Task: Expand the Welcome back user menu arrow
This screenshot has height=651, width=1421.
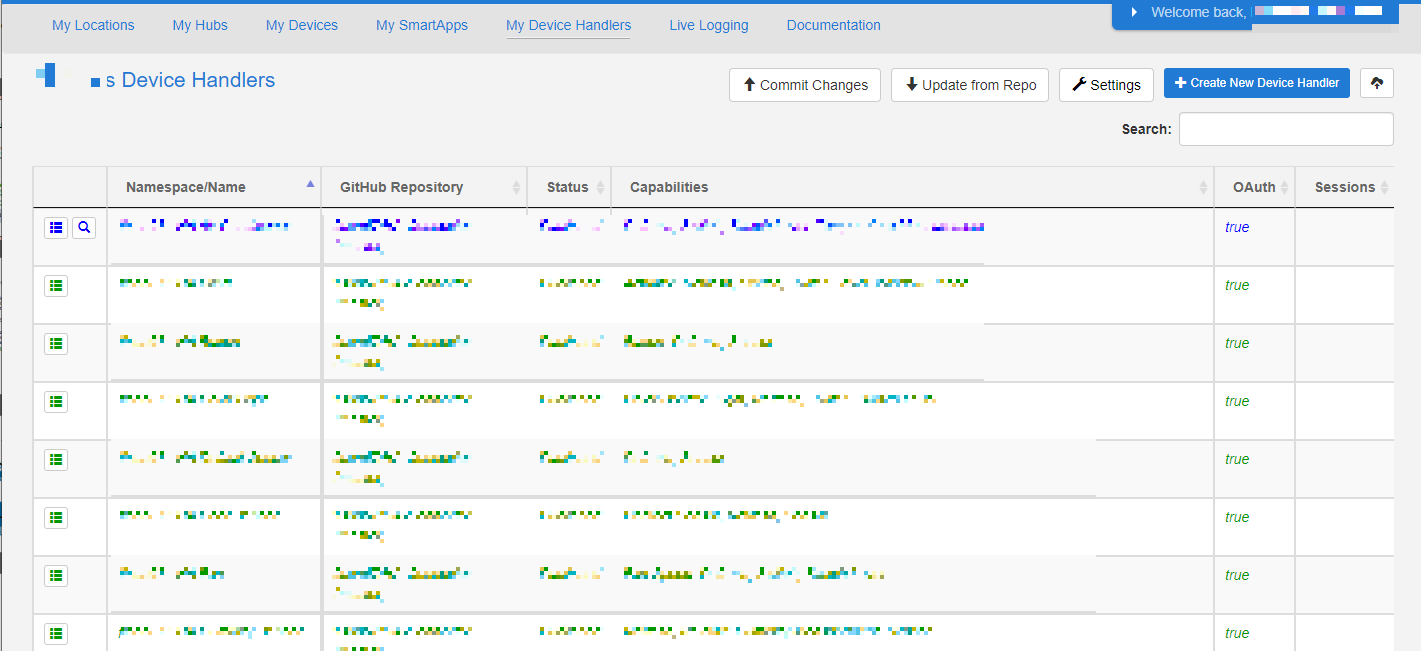Action: coord(1134,12)
